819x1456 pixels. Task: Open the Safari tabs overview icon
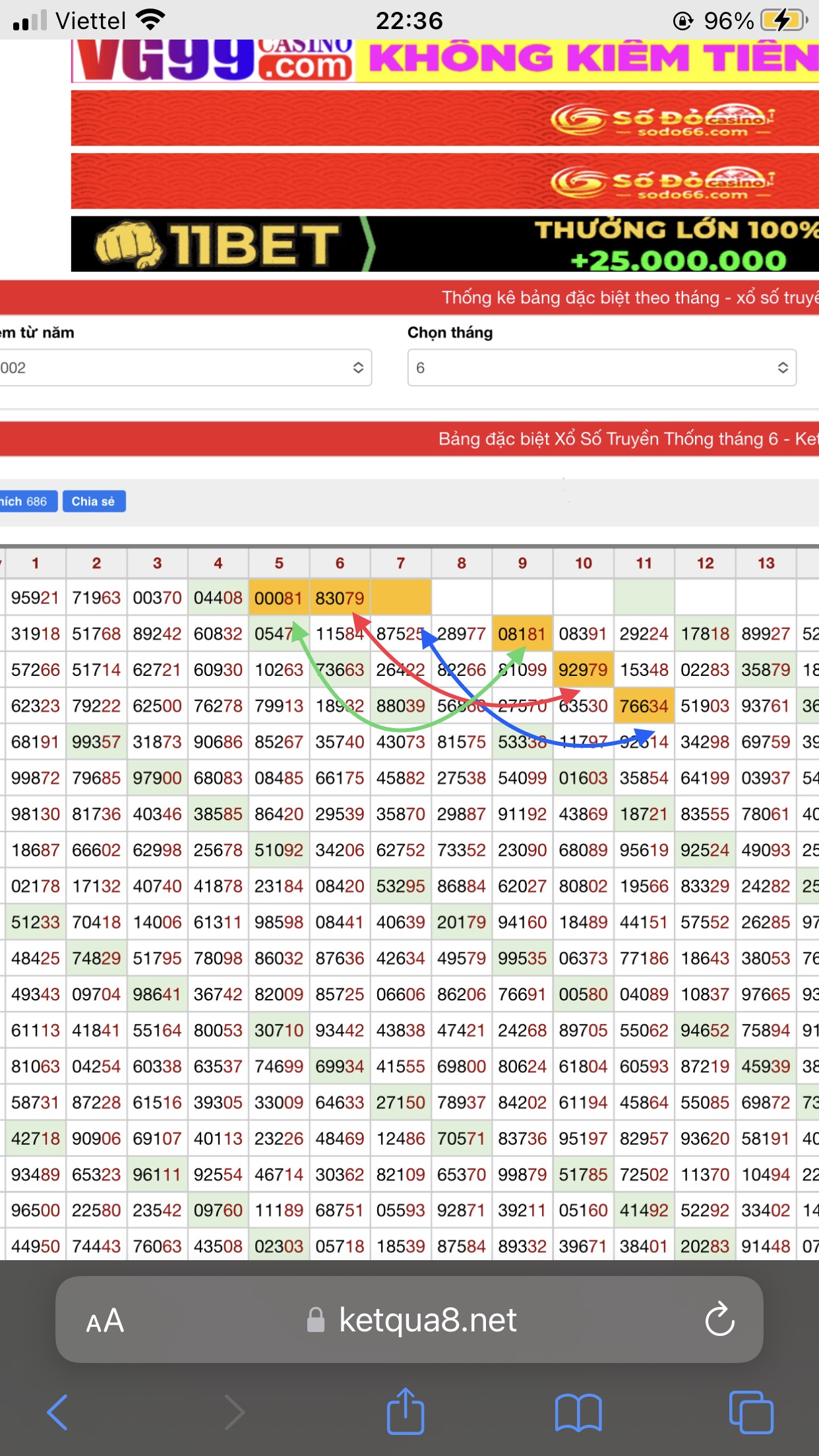coord(751,1412)
